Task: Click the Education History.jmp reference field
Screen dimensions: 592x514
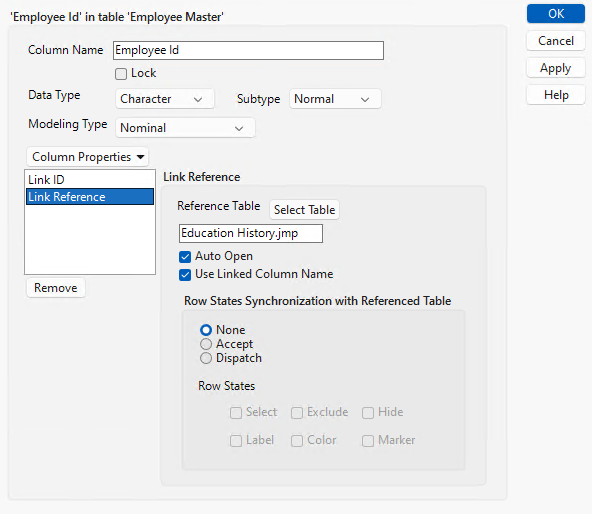Action: (x=251, y=233)
